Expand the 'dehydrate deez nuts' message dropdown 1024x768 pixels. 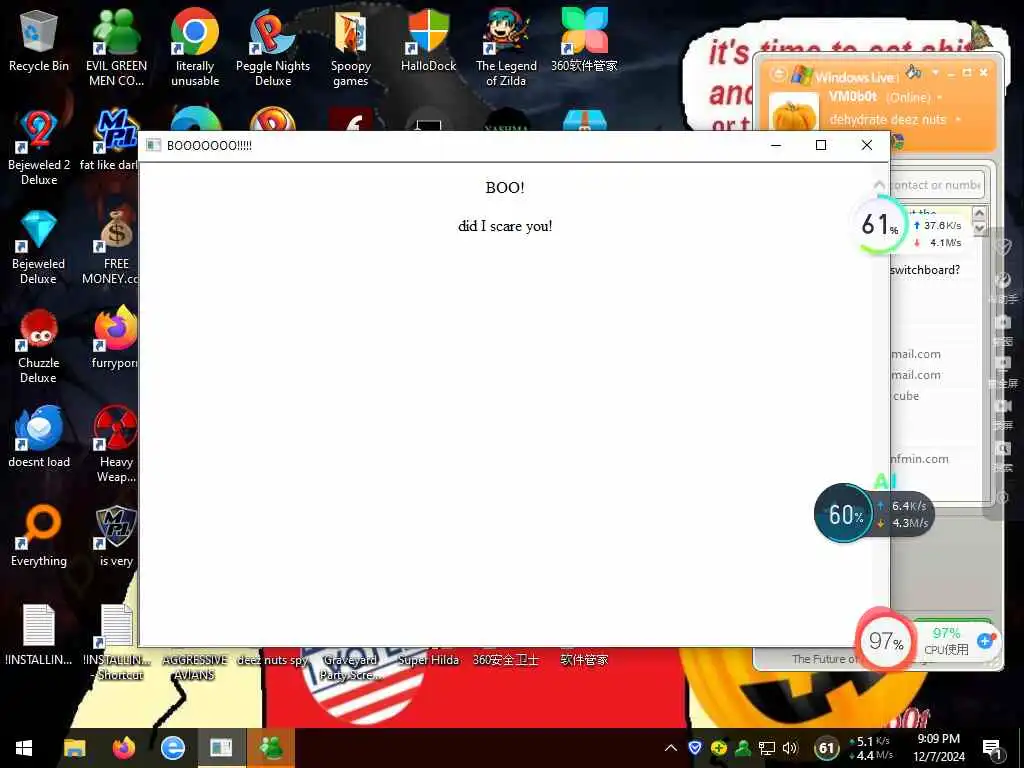[x=958, y=120]
